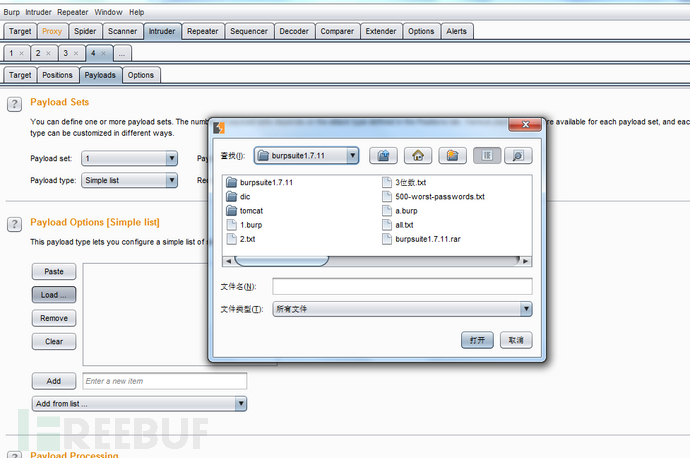Switch to Decoder tab

294,31
